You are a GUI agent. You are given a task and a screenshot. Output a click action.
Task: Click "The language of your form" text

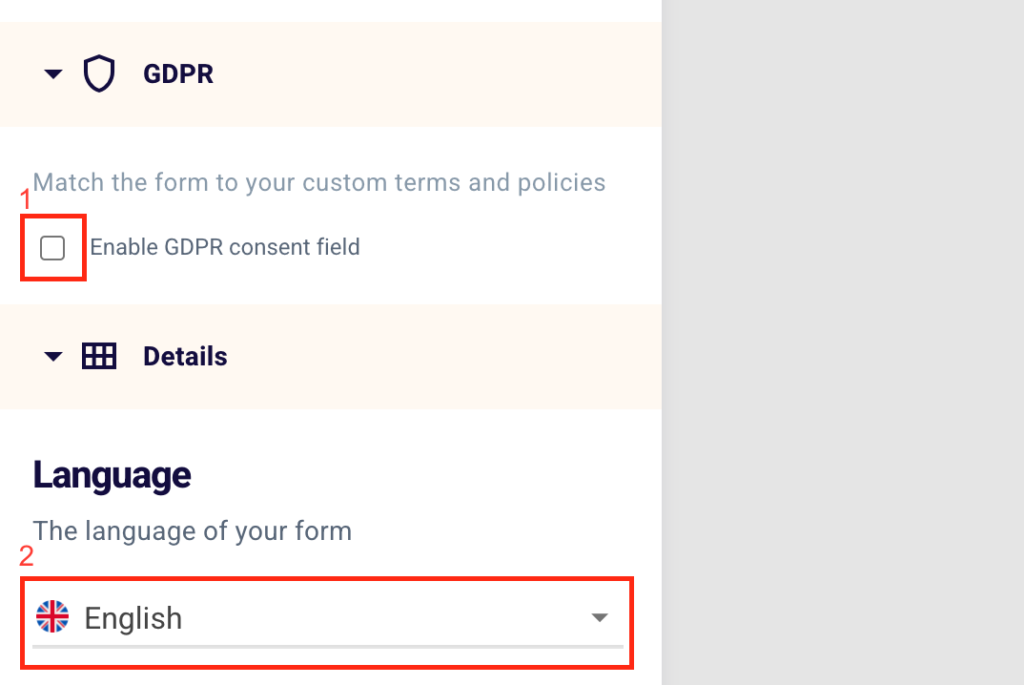[x=192, y=530]
